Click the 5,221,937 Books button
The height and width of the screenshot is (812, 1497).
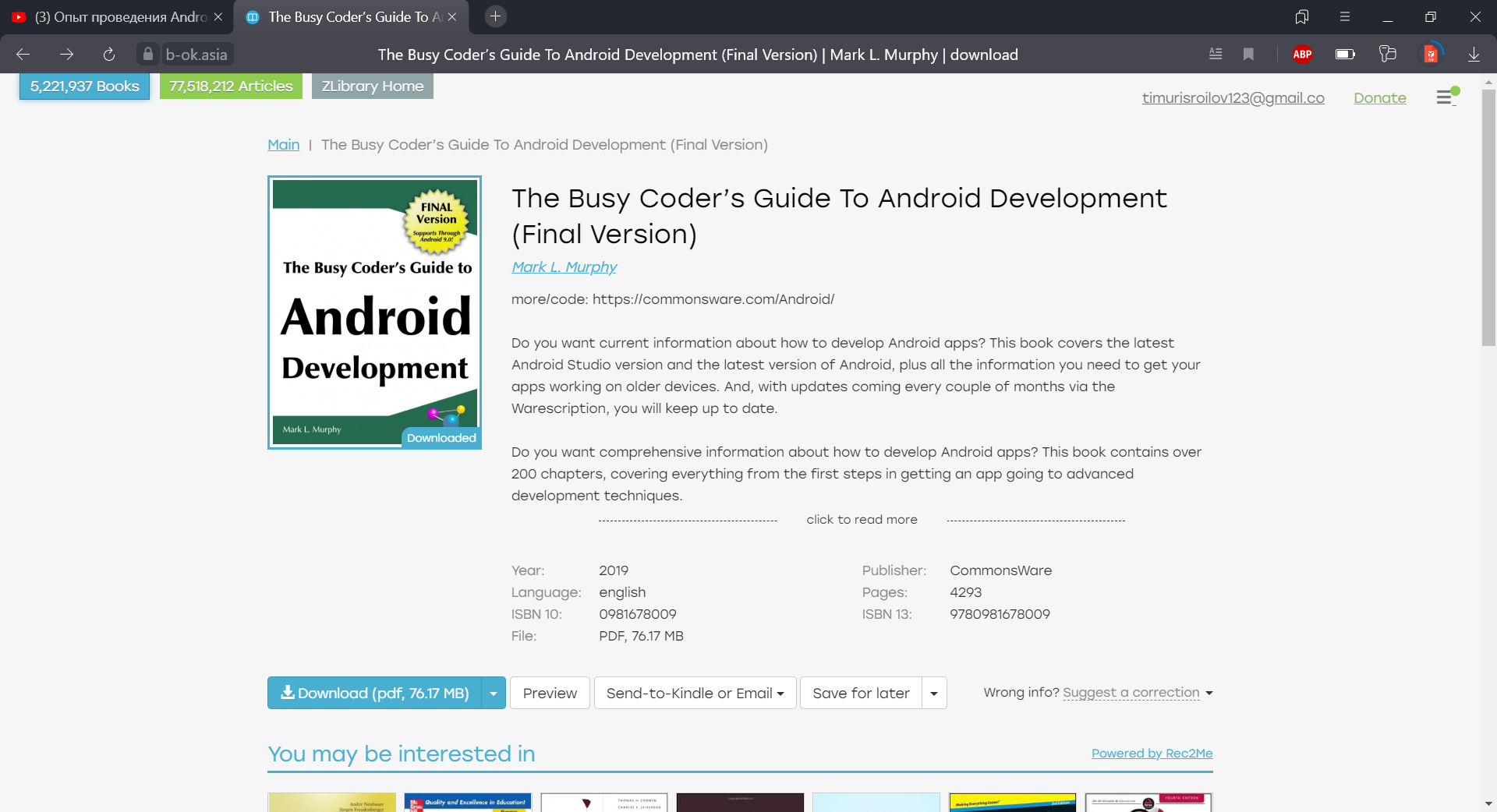click(84, 86)
